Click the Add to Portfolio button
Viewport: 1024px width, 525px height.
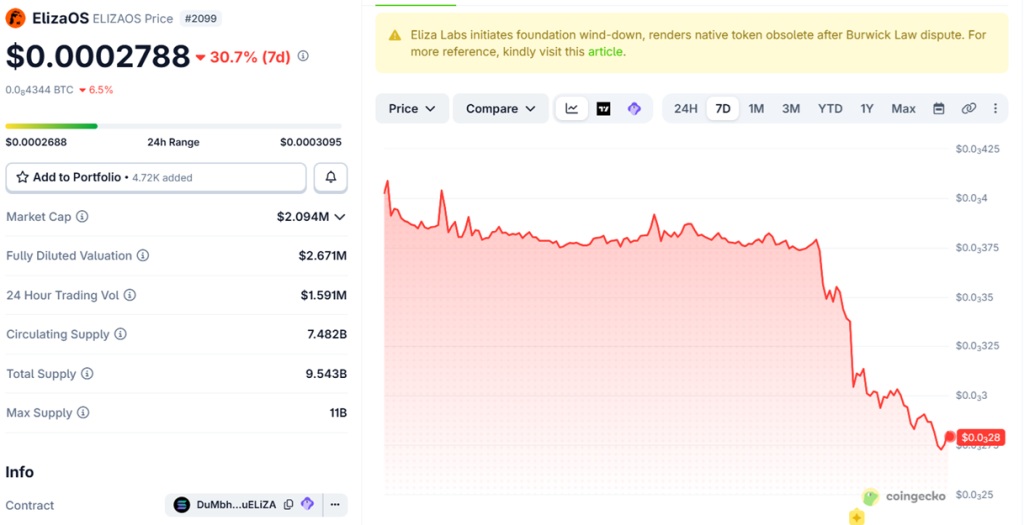155,178
